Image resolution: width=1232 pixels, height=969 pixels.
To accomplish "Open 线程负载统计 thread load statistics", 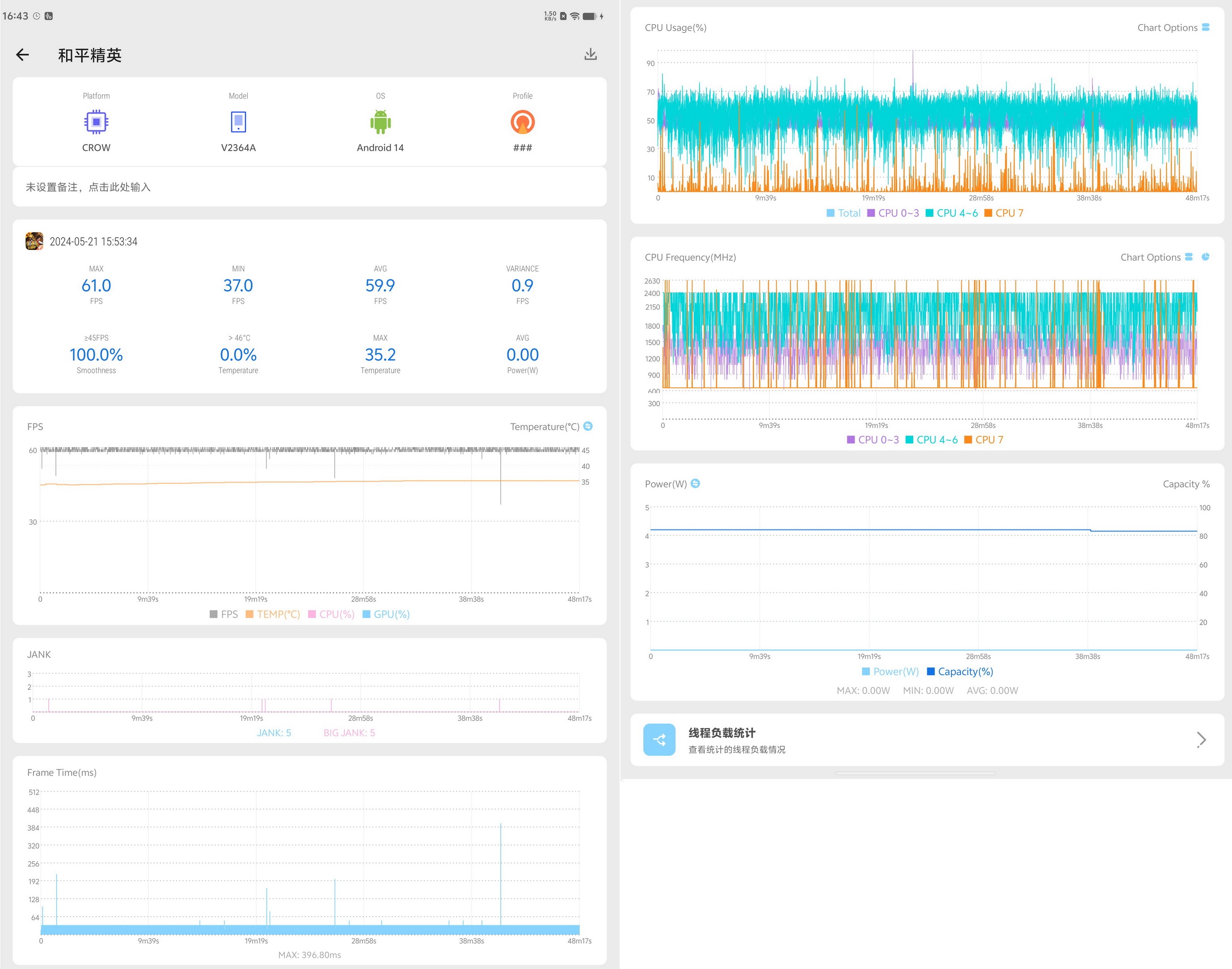I will (927, 740).
